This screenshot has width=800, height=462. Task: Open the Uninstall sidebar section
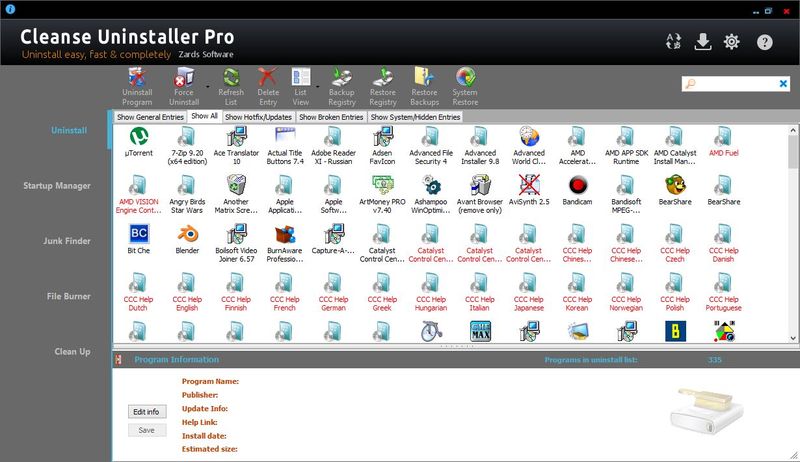69,131
